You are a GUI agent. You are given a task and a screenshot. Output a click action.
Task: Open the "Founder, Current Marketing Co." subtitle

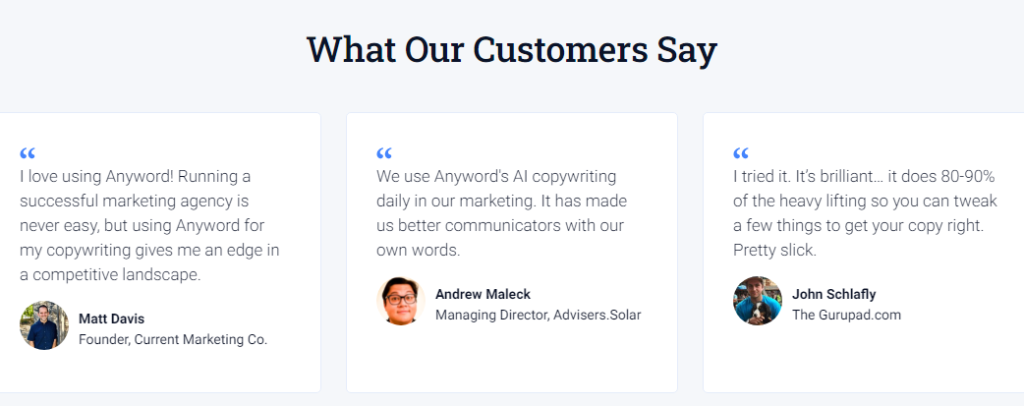(x=173, y=340)
